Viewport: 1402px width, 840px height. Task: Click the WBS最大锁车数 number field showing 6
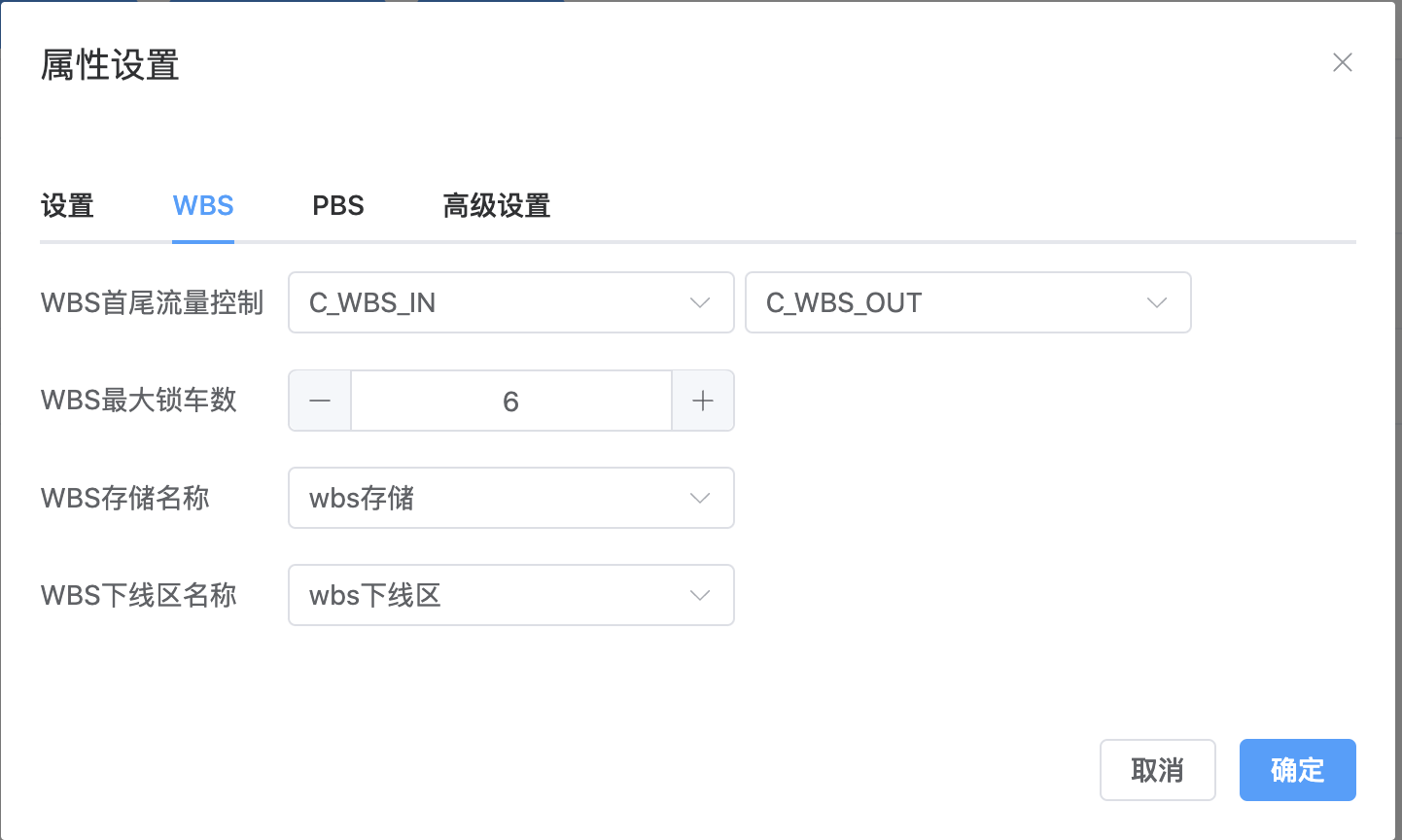510,401
